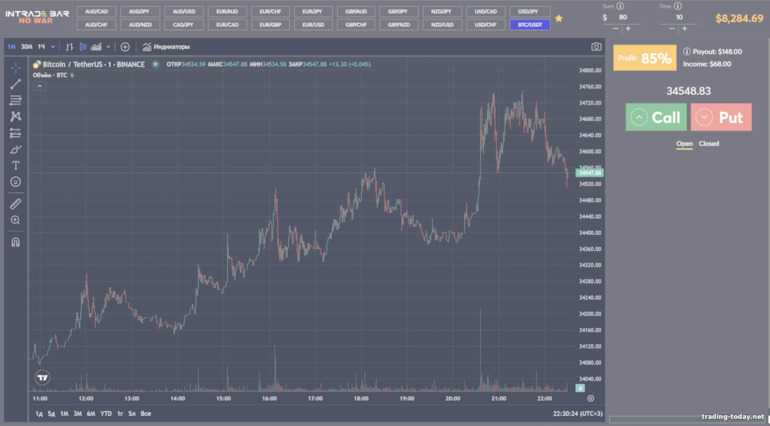Switch chart to area style
770x426 pixels.
pyautogui.click(x=96, y=47)
